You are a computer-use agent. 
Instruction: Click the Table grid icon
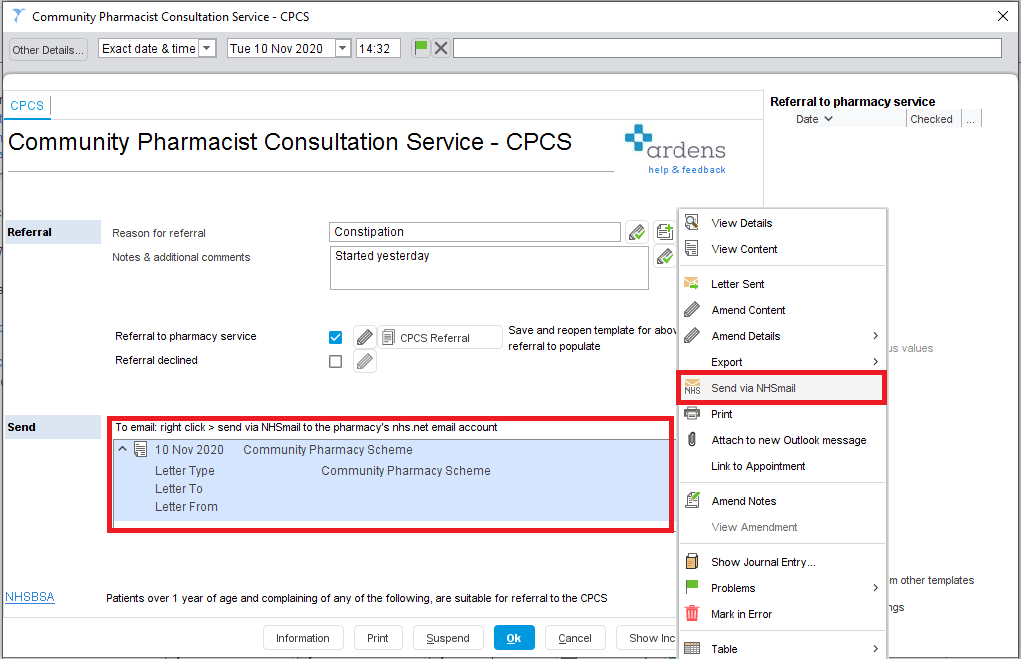[x=692, y=649]
